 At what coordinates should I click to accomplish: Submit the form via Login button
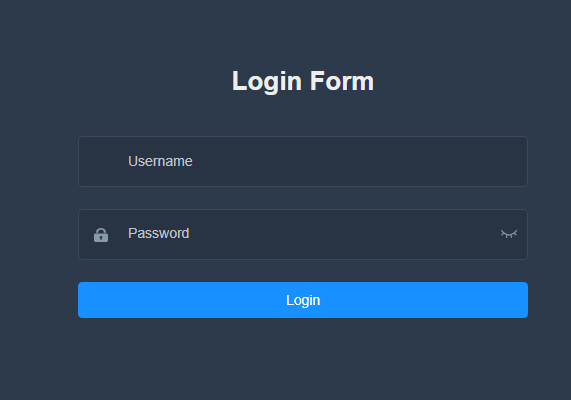(303, 300)
